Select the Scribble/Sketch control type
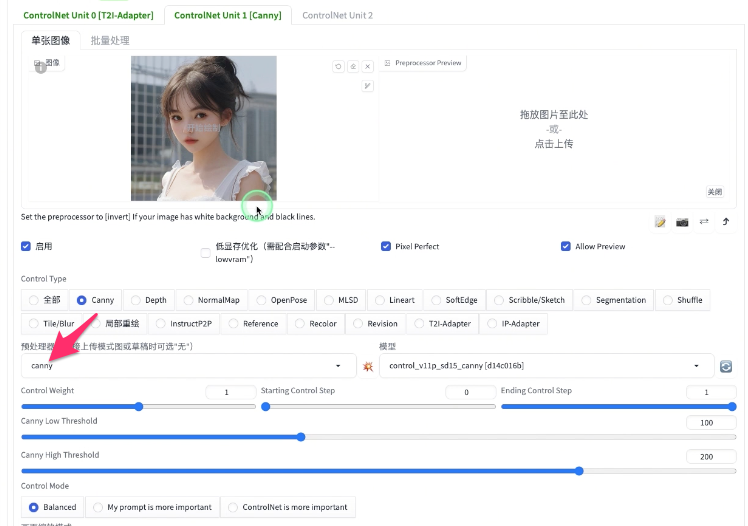The image size is (748, 526). coord(530,300)
